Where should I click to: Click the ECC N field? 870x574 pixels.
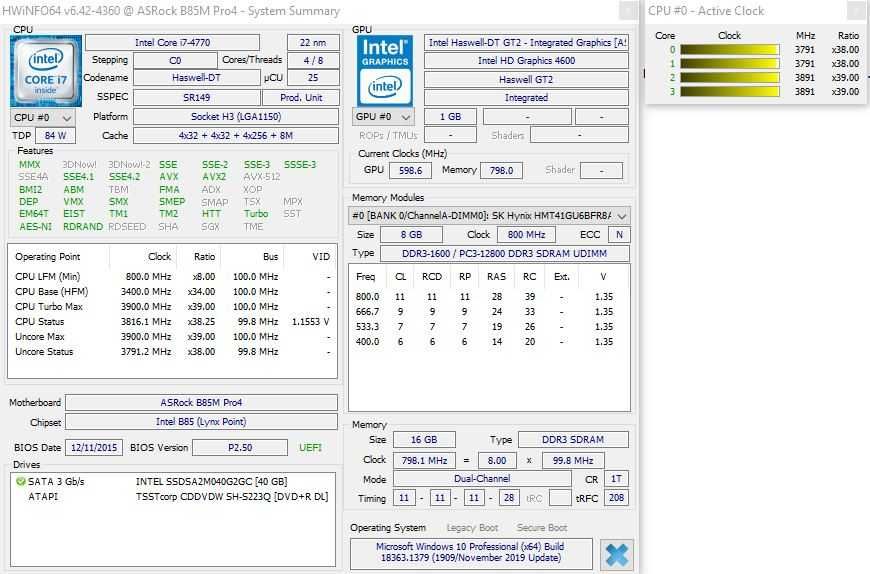(x=619, y=235)
